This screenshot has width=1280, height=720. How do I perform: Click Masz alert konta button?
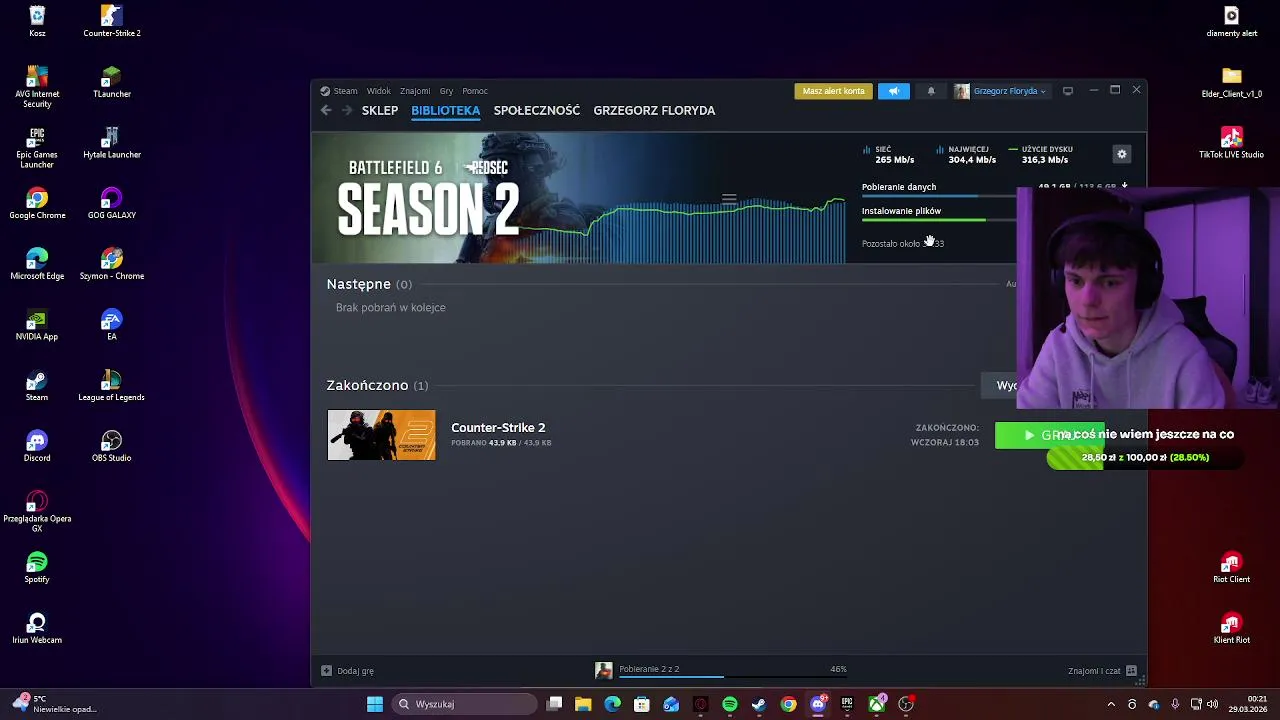[833, 91]
